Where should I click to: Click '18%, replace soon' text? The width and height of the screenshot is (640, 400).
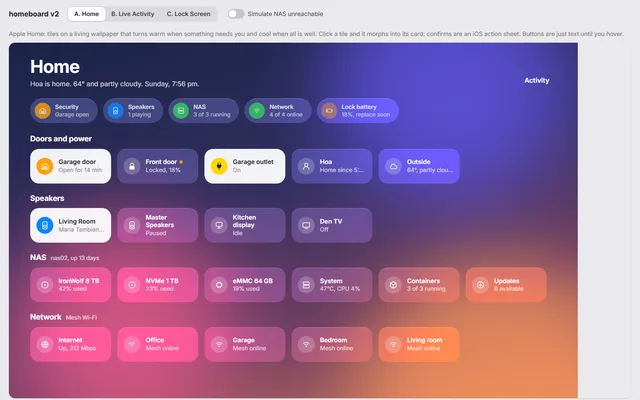(366, 115)
